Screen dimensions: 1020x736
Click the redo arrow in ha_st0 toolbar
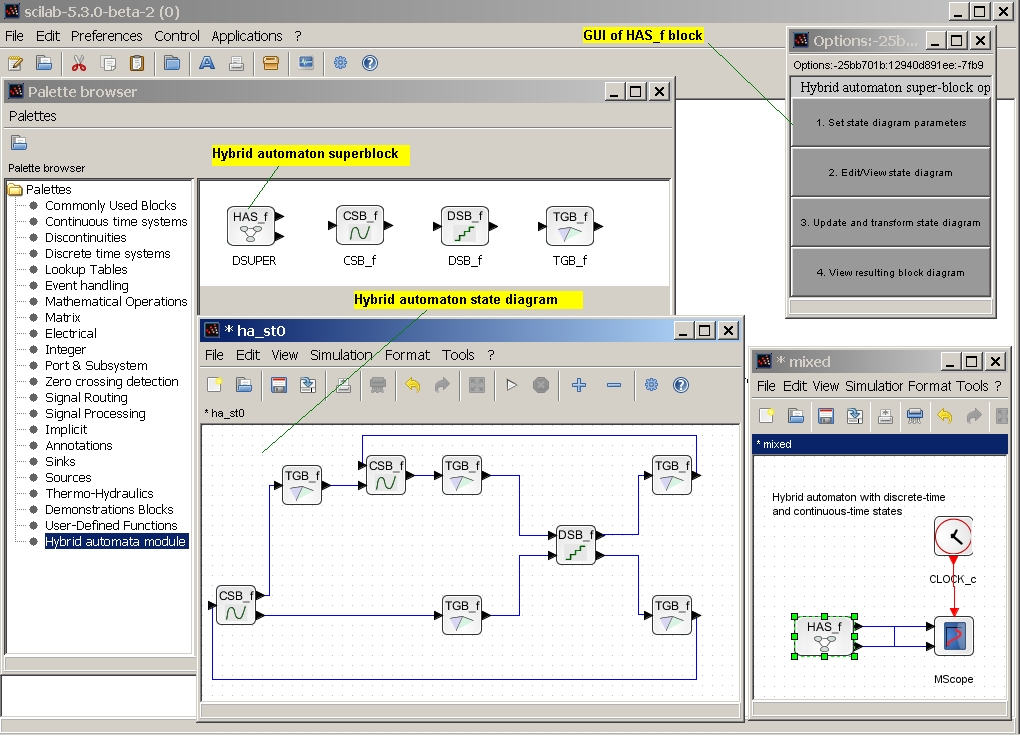[442, 385]
